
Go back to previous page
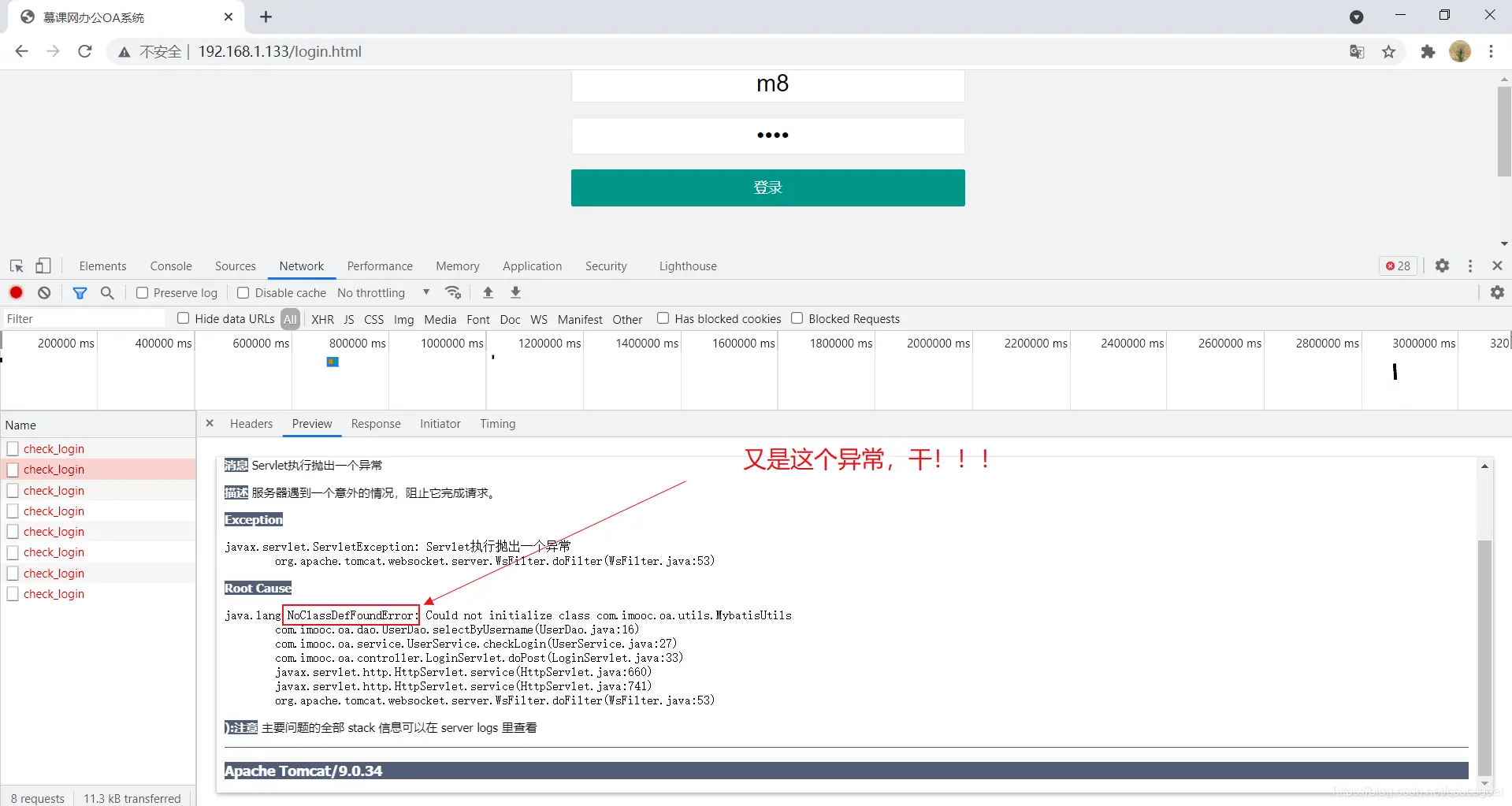click(22, 51)
